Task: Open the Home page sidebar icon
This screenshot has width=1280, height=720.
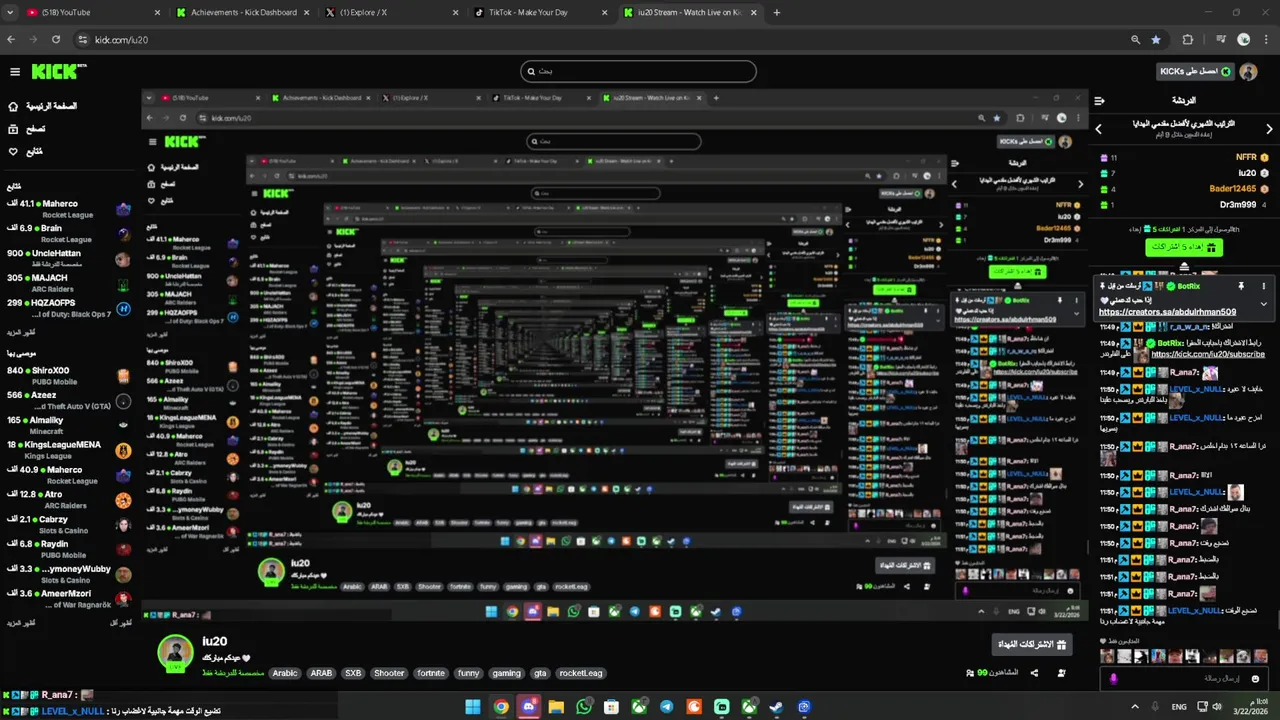Action: click(13, 106)
